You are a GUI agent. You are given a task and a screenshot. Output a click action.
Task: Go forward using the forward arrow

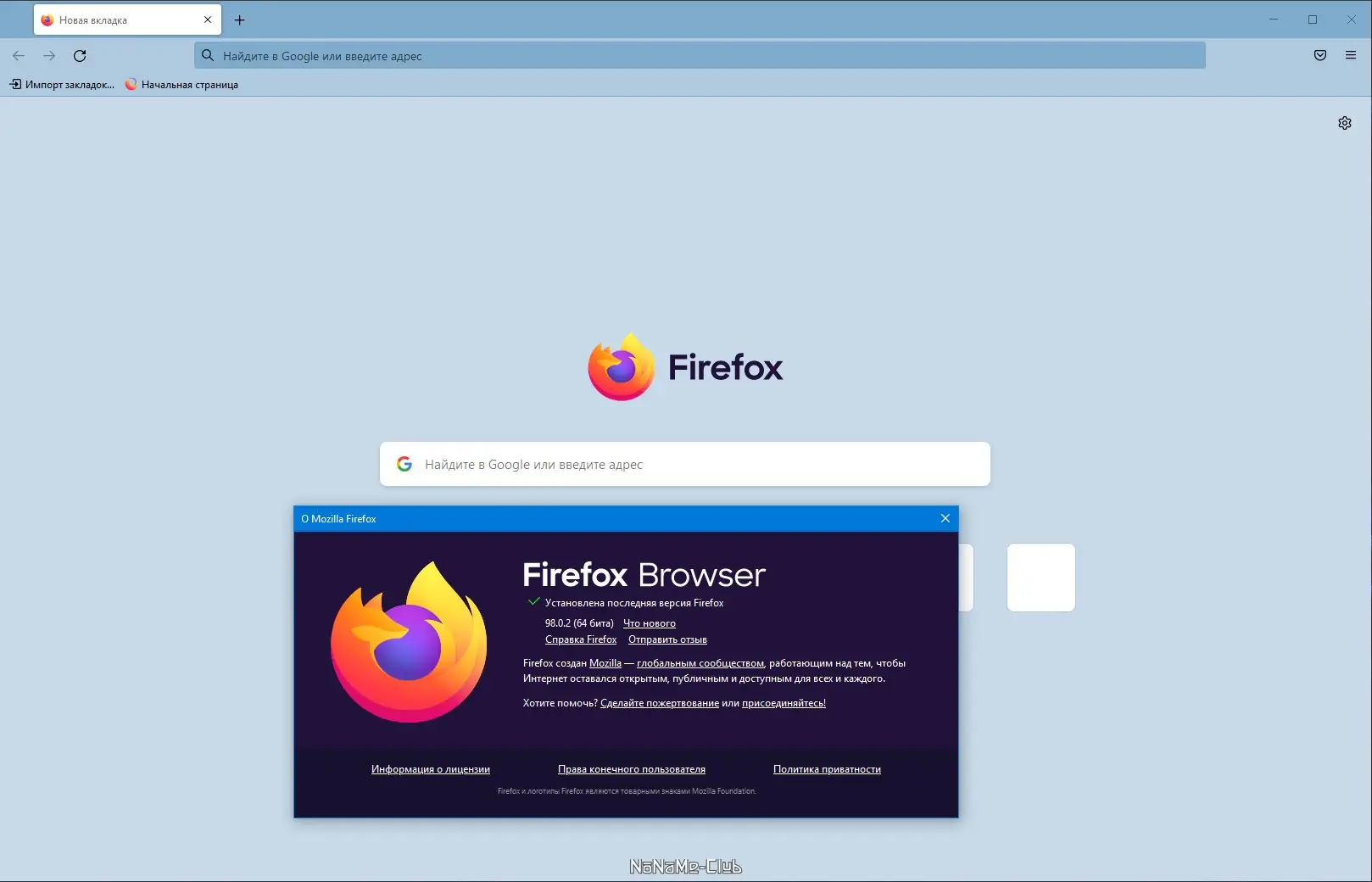click(x=49, y=56)
